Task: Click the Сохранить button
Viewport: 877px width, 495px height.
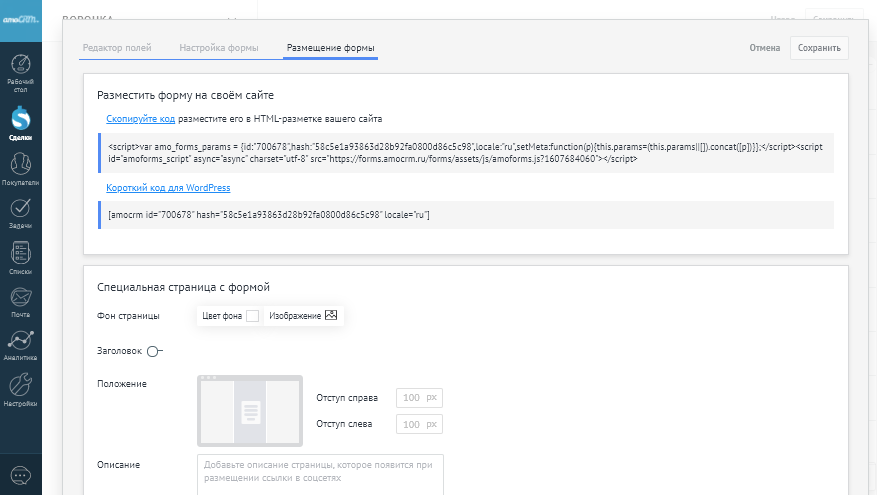Action: pyautogui.click(x=819, y=48)
